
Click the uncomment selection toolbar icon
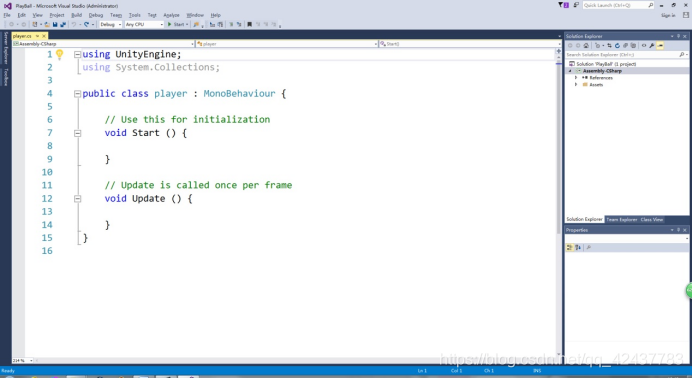click(x=239, y=24)
